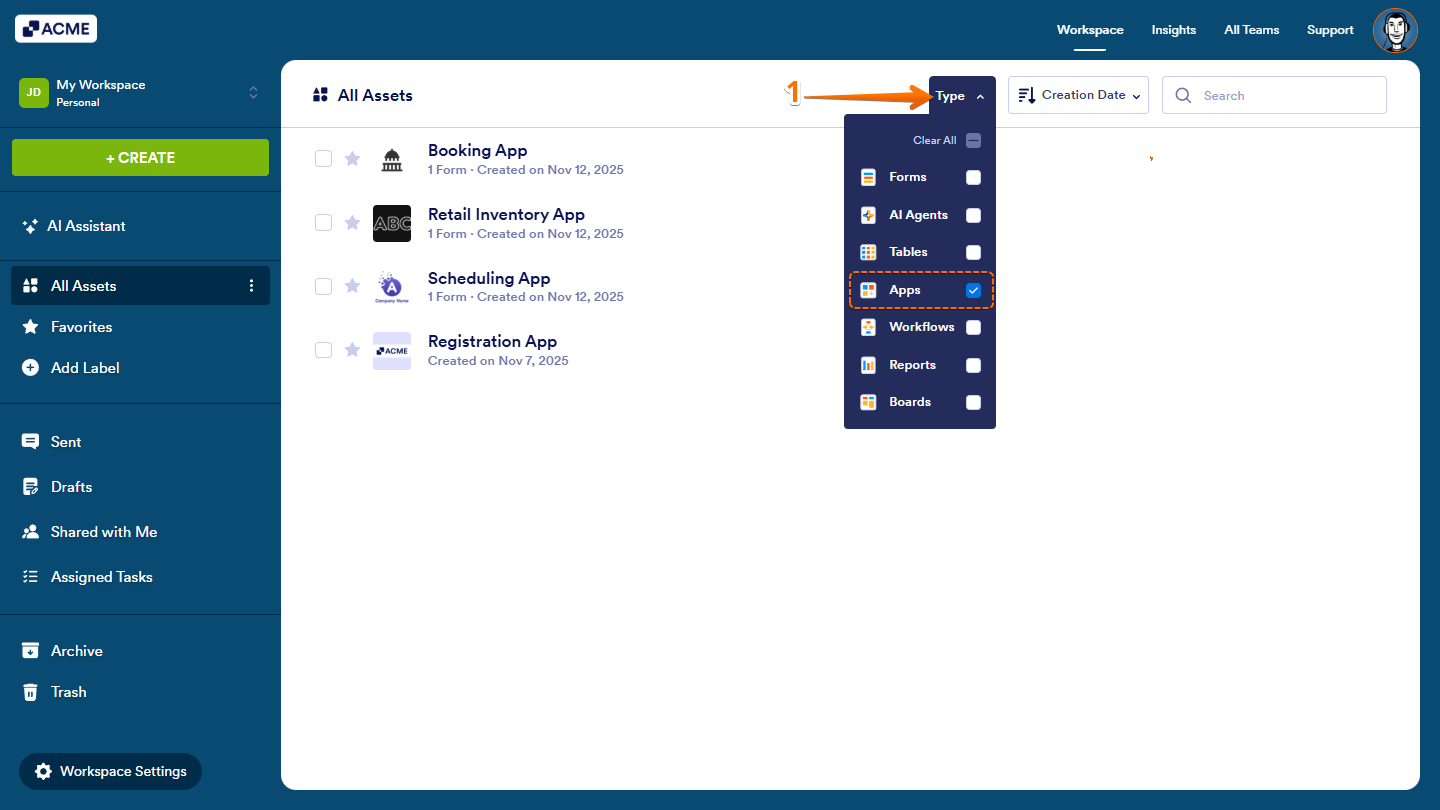
Task: Check the Workflows filter option
Action: 973,327
